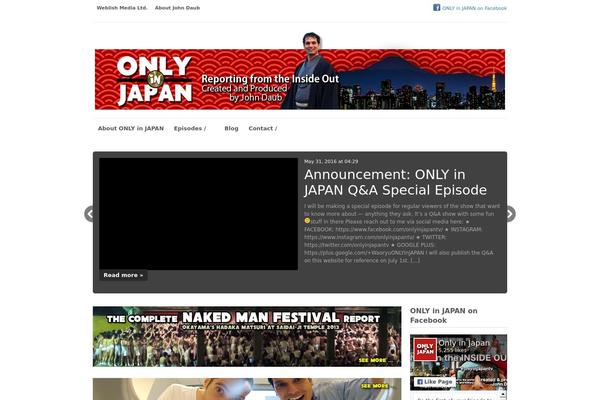
Task: Open the About ONLY in JAPAN menu
Action: pos(131,128)
